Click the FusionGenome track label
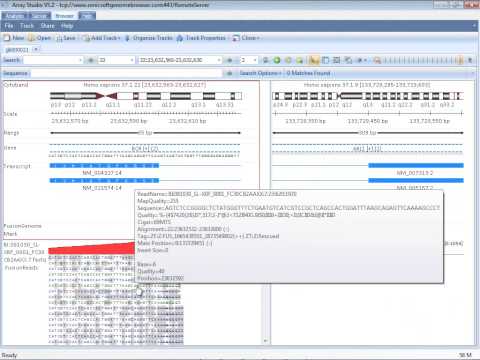480x360 pixels. point(22,226)
